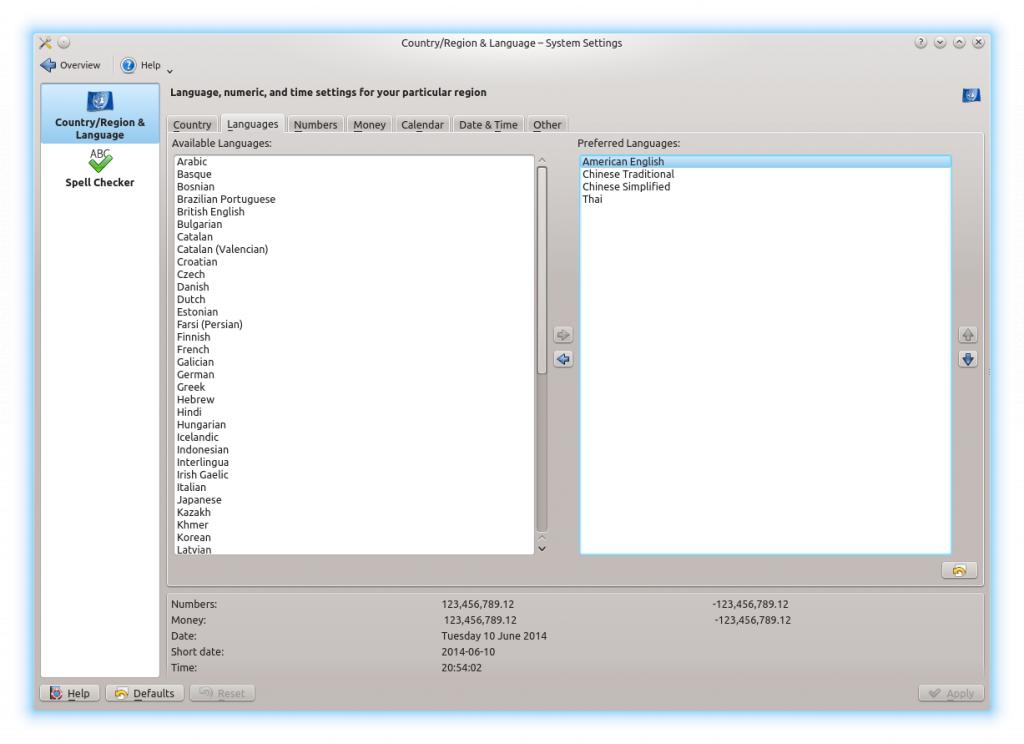This screenshot has width=1024, height=744.
Task: Click the restore defaults icon under Preferred Languages
Action: [x=959, y=570]
